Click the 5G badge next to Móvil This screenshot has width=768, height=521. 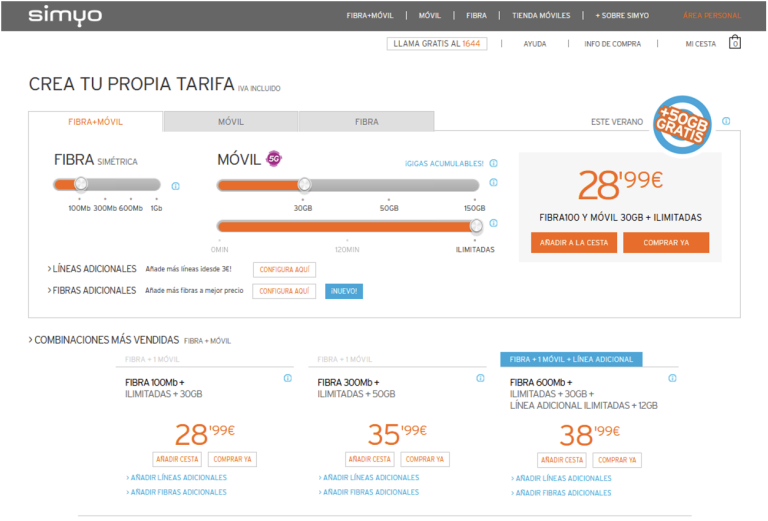(274, 159)
